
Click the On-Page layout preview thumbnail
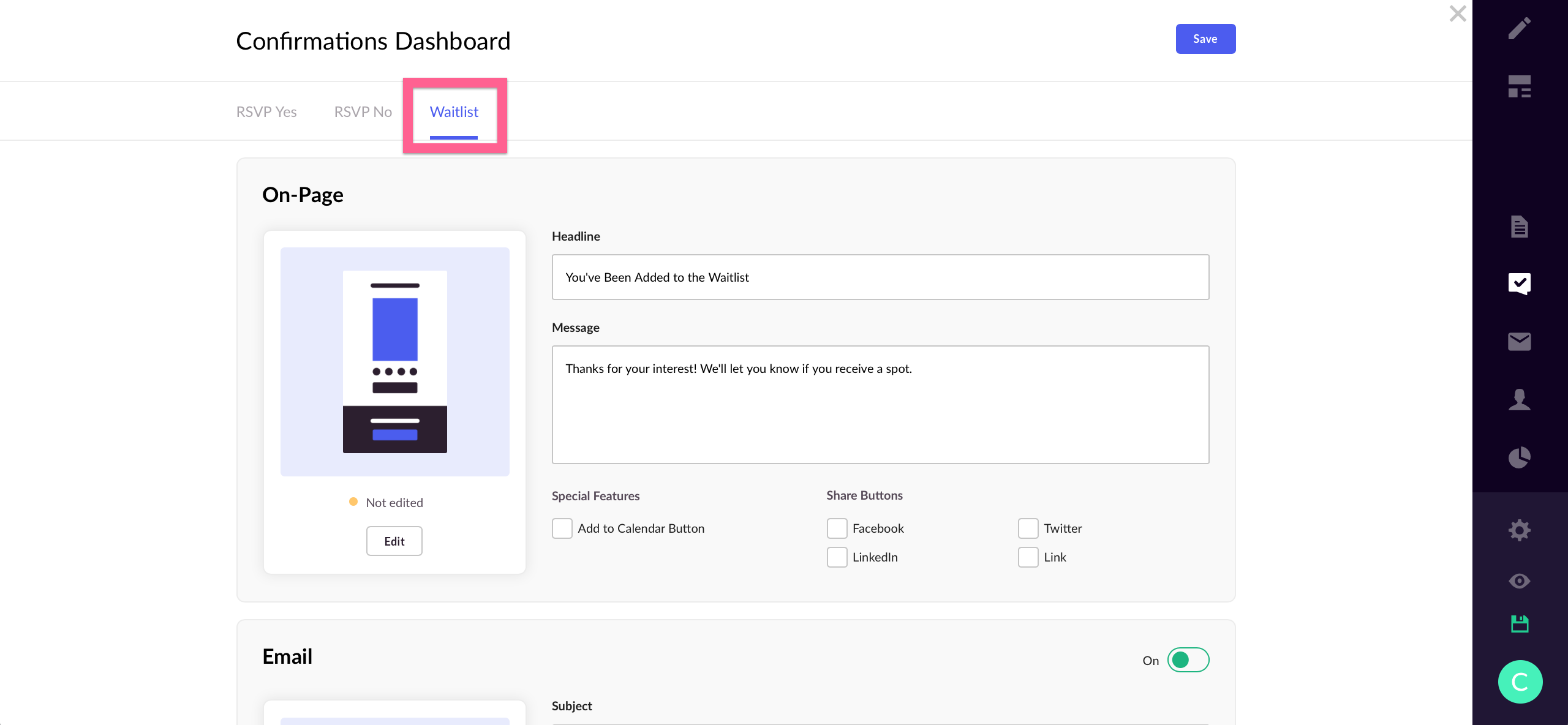pos(394,362)
